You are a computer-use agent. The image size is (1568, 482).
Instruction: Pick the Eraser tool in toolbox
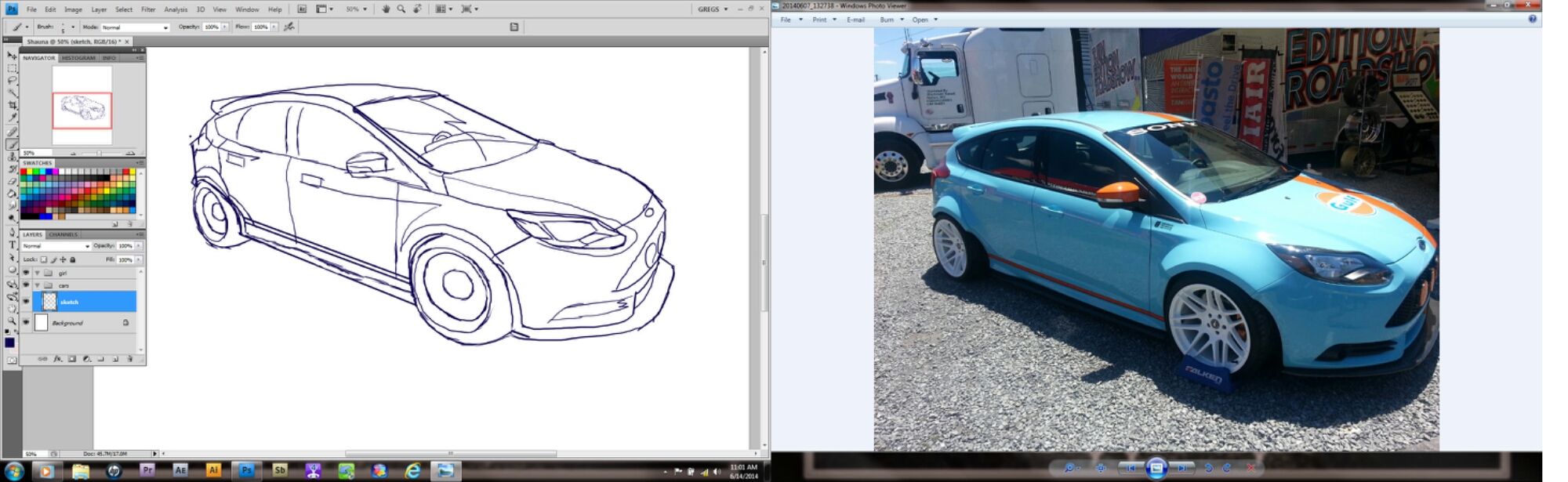(x=12, y=181)
